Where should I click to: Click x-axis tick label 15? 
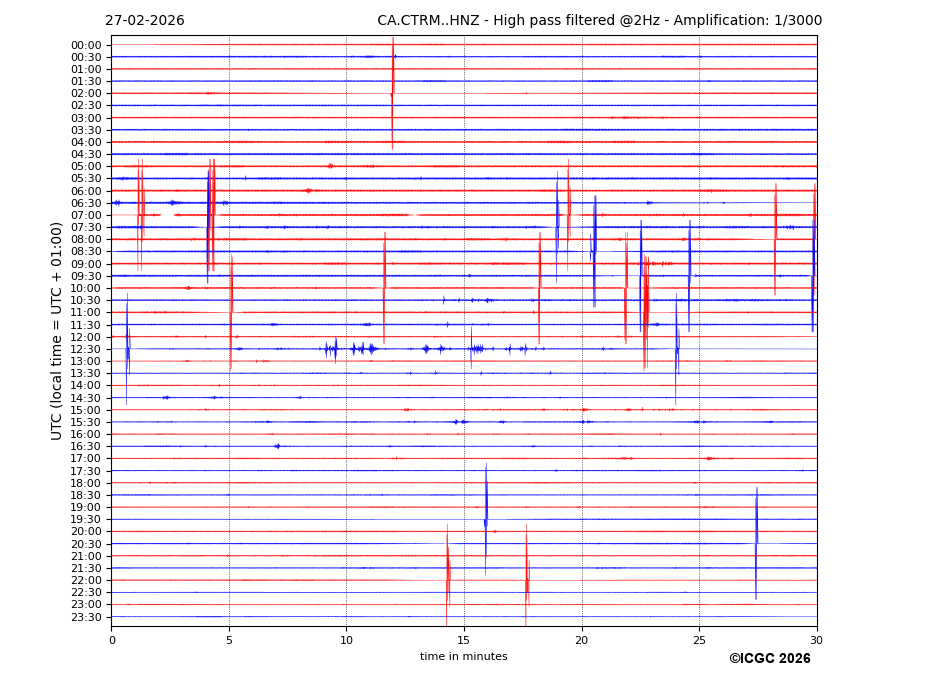click(464, 640)
